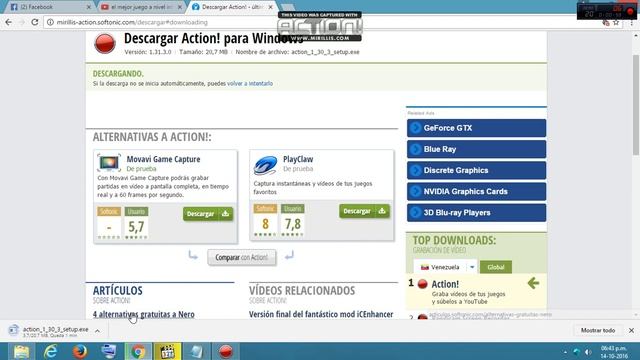Open the video clapperboard app in taskbar

tap(167, 351)
